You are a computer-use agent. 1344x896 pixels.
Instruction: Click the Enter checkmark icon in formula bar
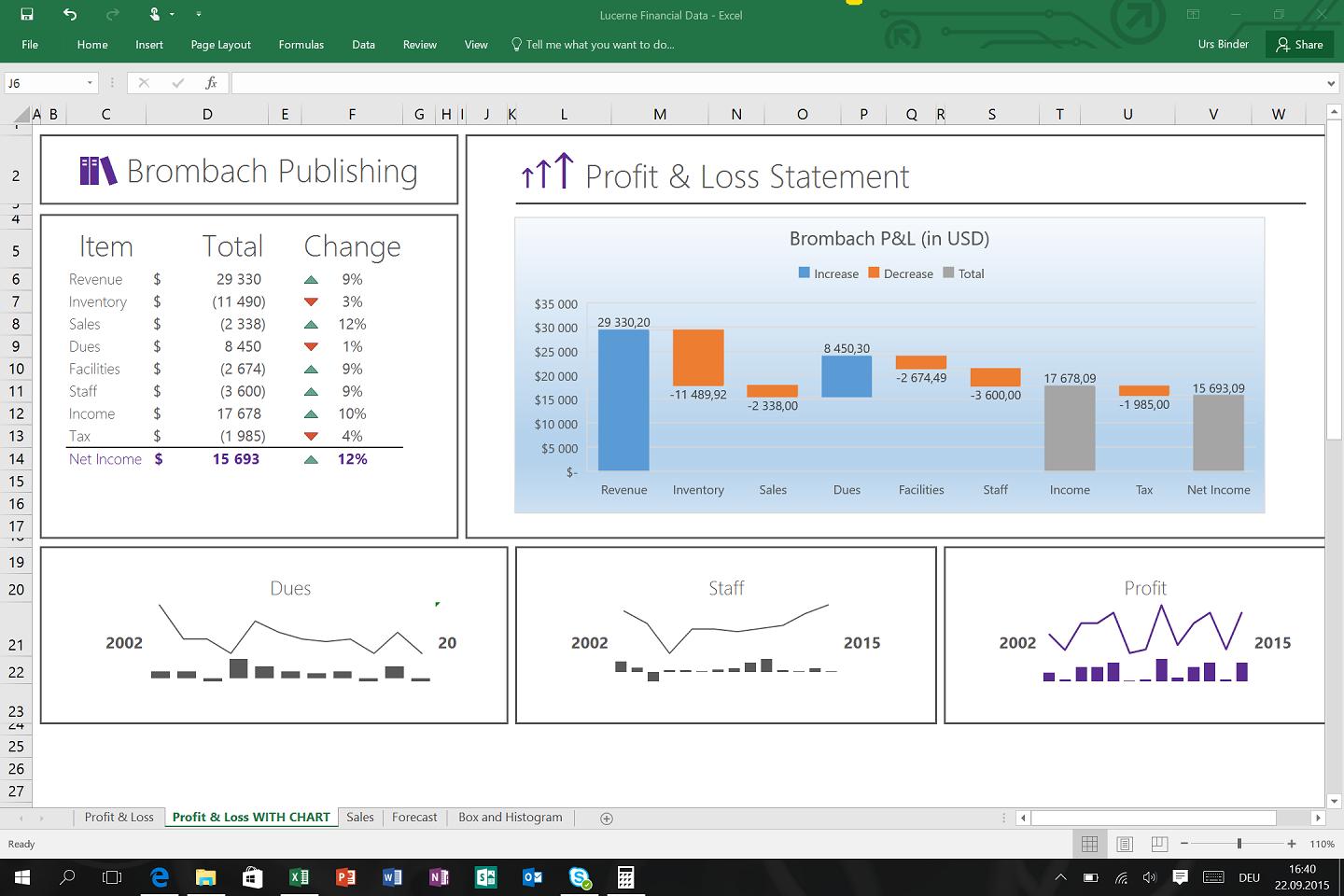177,83
